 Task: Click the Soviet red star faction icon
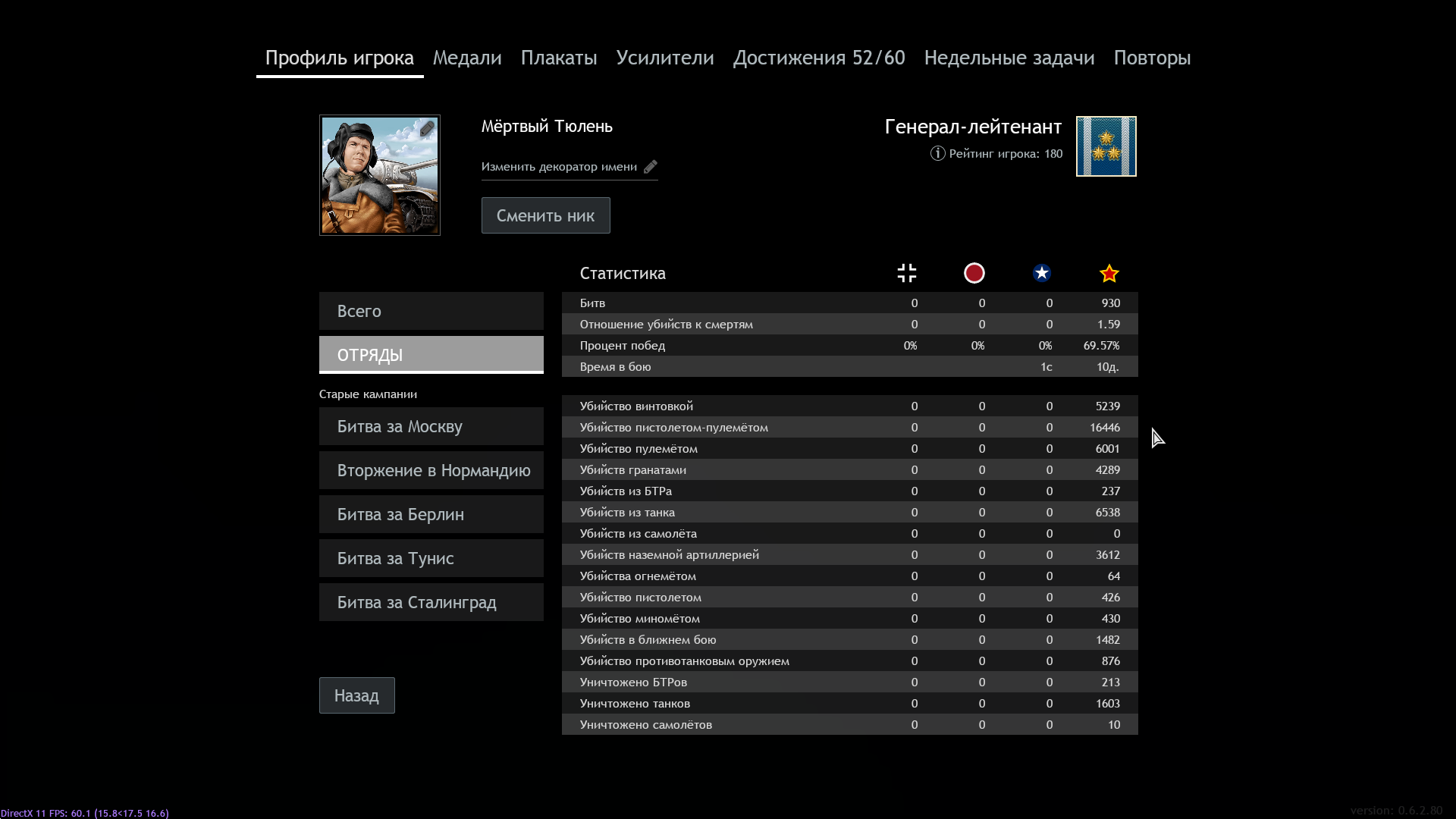pos(1109,273)
